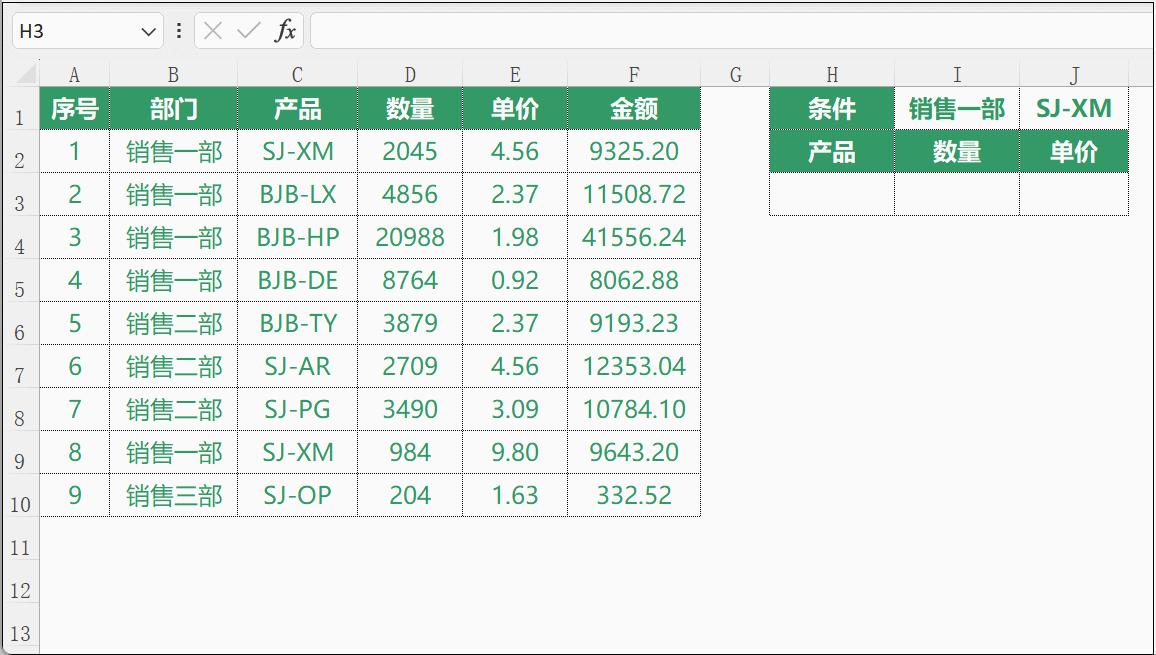Click the 销售三部 department cell

[173, 495]
